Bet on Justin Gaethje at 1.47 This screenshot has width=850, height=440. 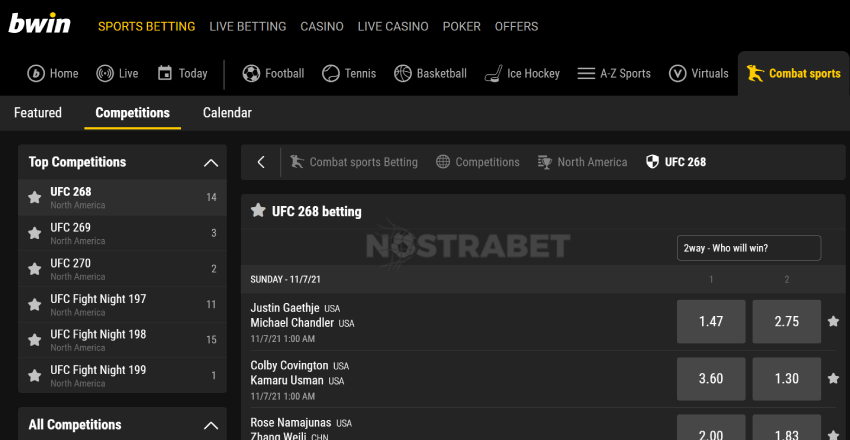point(711,321)
